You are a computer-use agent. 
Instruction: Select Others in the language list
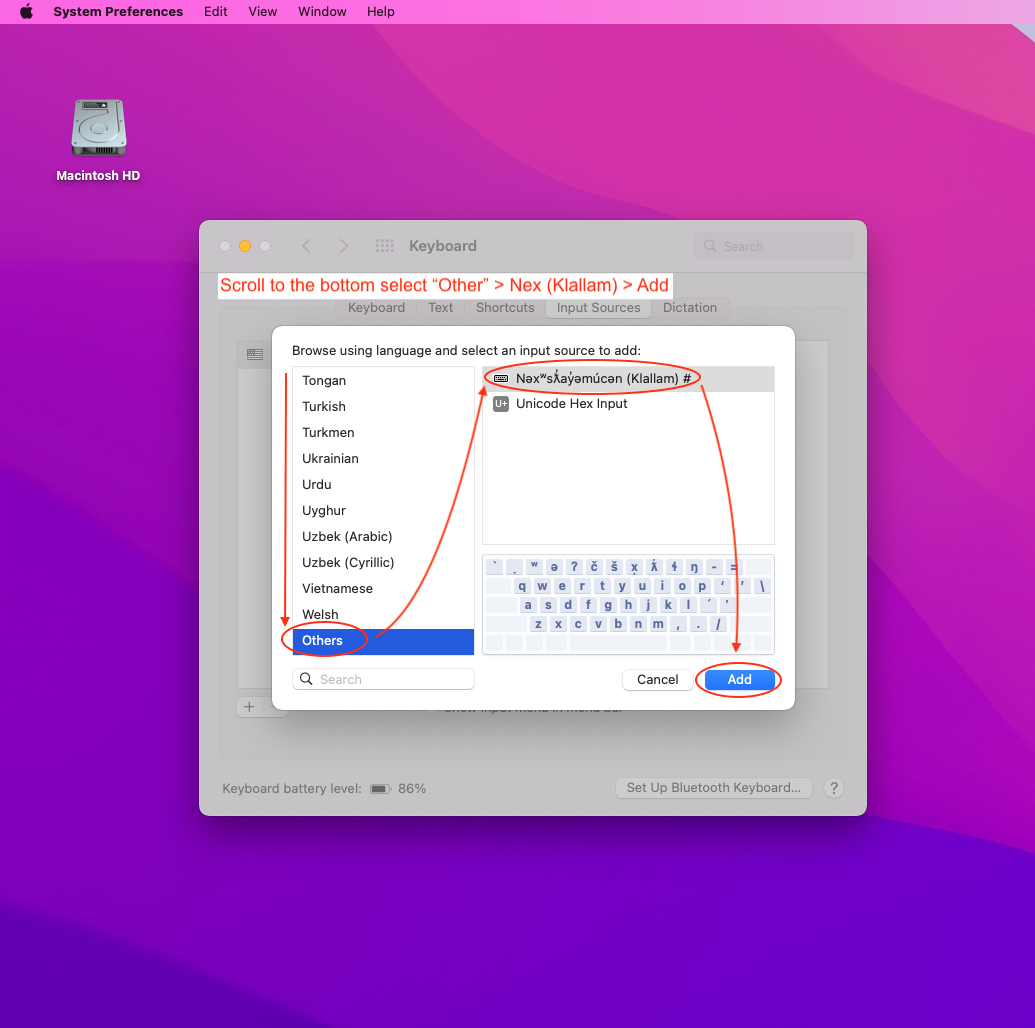tap(383, 640)
